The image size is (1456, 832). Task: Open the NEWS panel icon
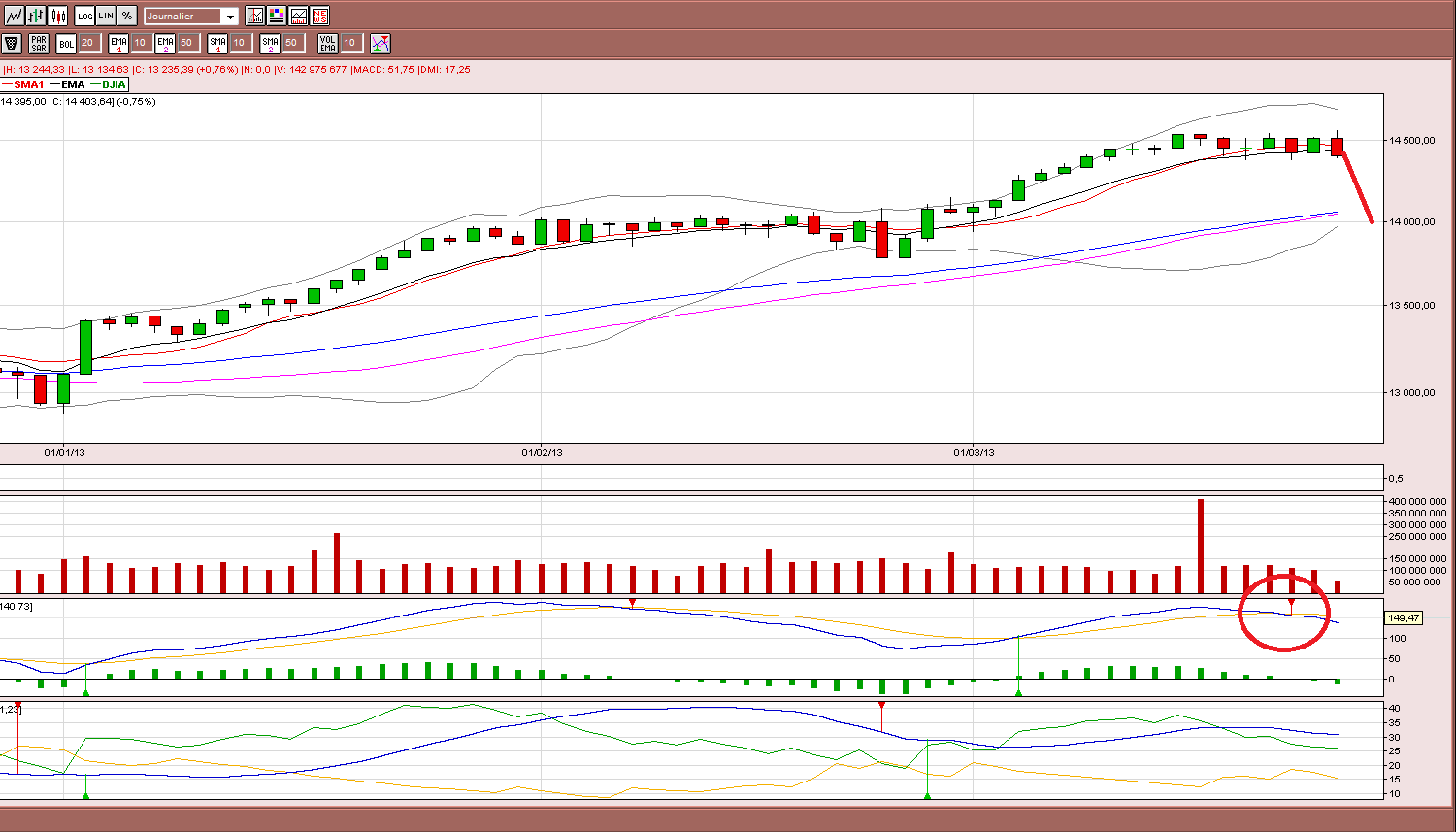[319, 16]
